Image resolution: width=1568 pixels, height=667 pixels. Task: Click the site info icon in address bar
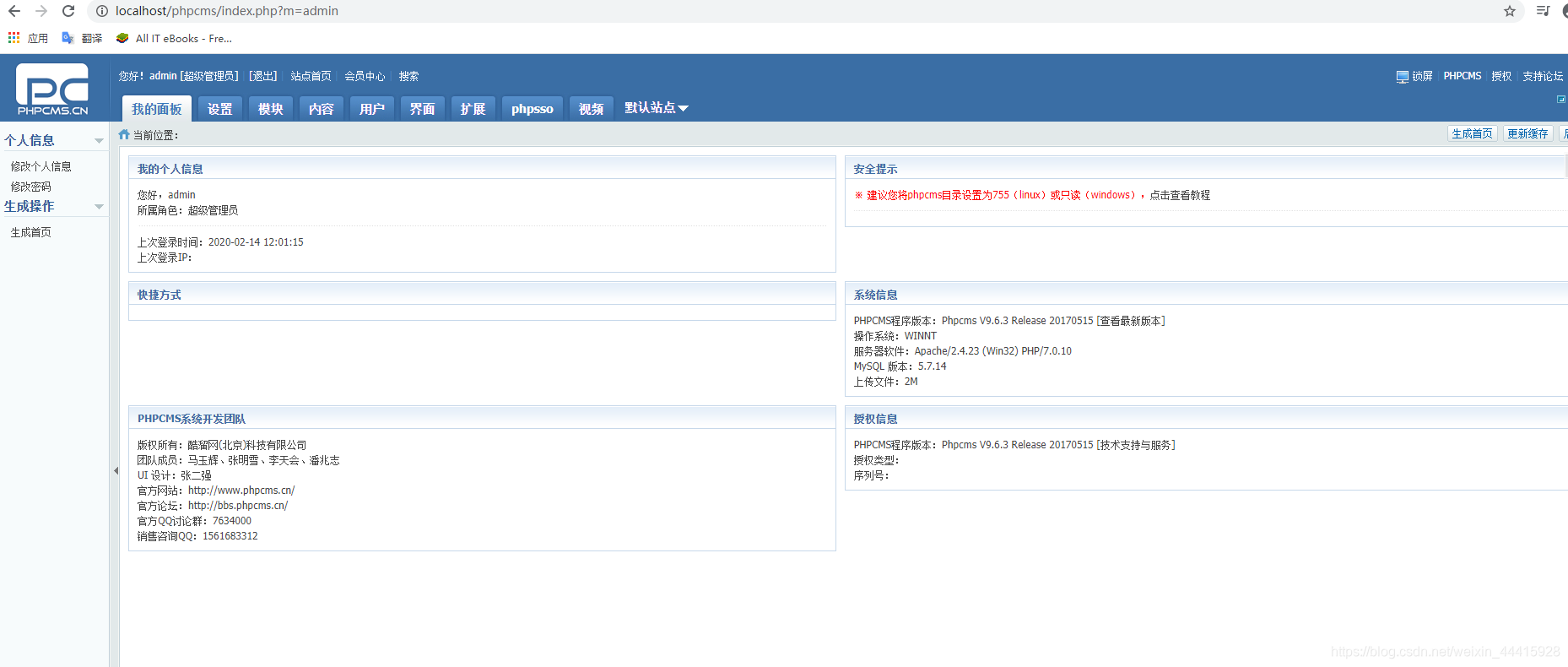pyautogui.click(x=101, y=11)
